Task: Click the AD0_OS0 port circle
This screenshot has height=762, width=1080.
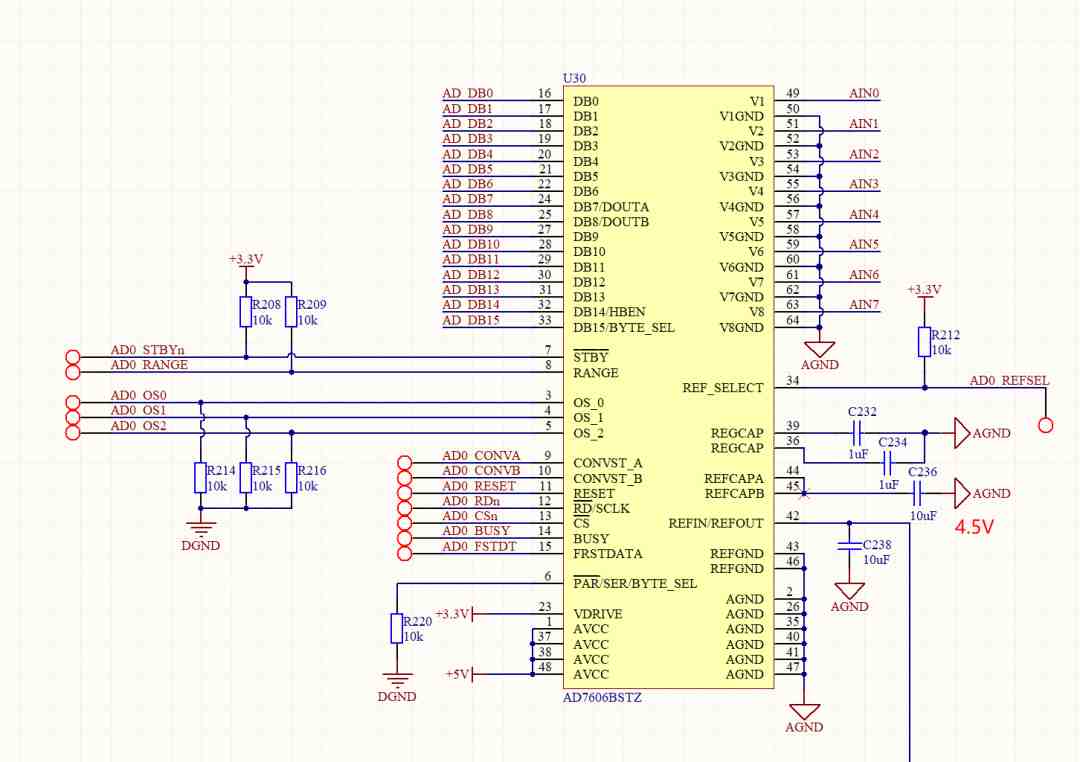Action: [x=72, y=402]
